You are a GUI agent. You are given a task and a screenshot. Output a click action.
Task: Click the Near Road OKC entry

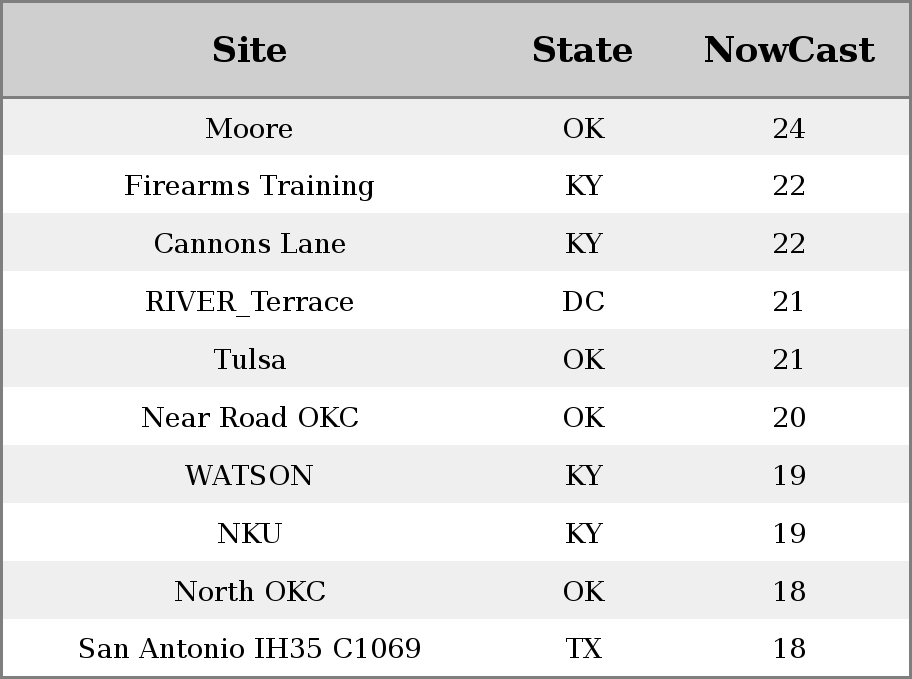coord(250,417)
